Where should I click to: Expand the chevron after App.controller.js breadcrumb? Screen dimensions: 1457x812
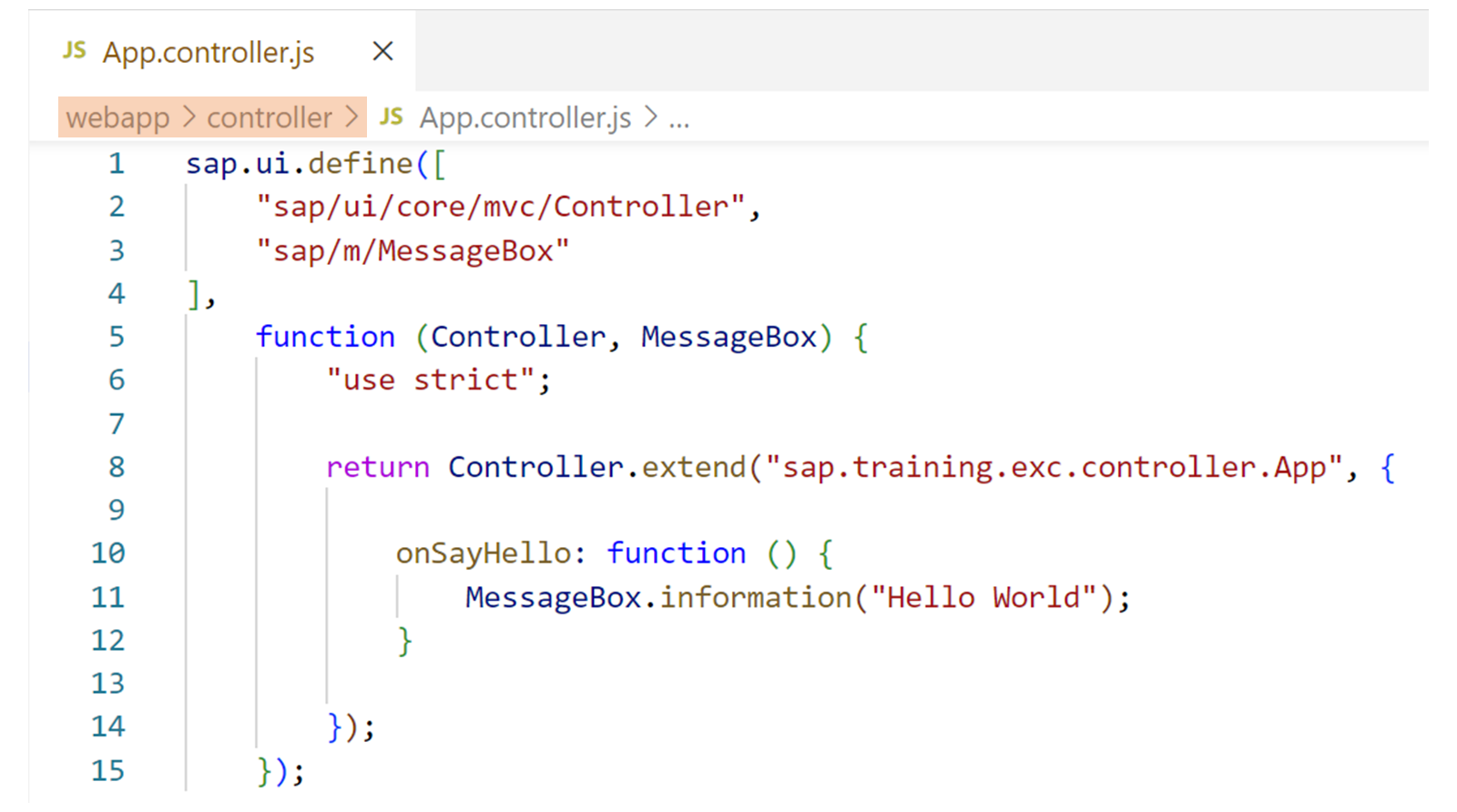pyautogui.click(x=650, y=117)
